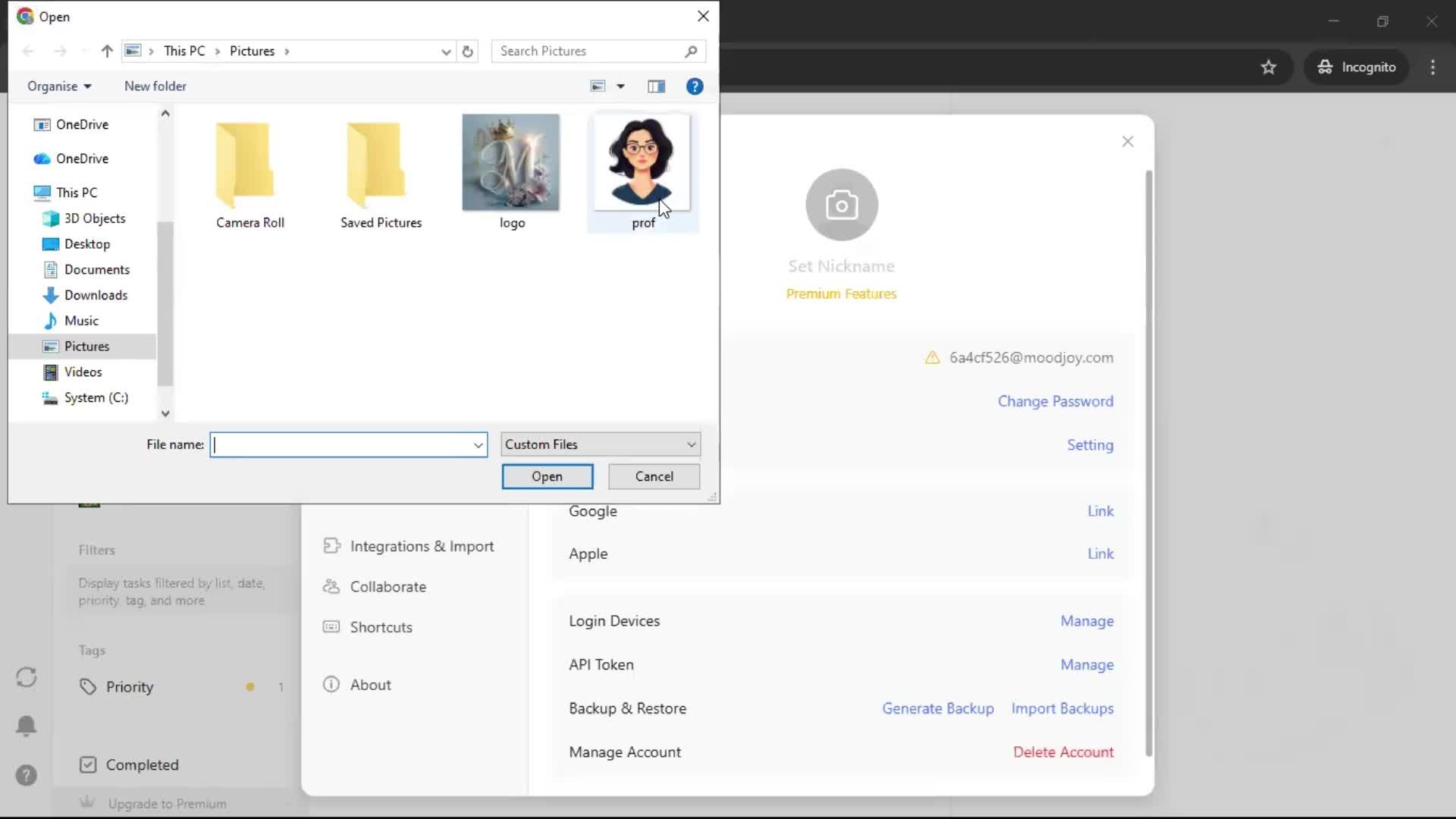The height and width of the screenshot is (819, 1456).
Task: Click the Open button
Action: (x=547, y=476)
